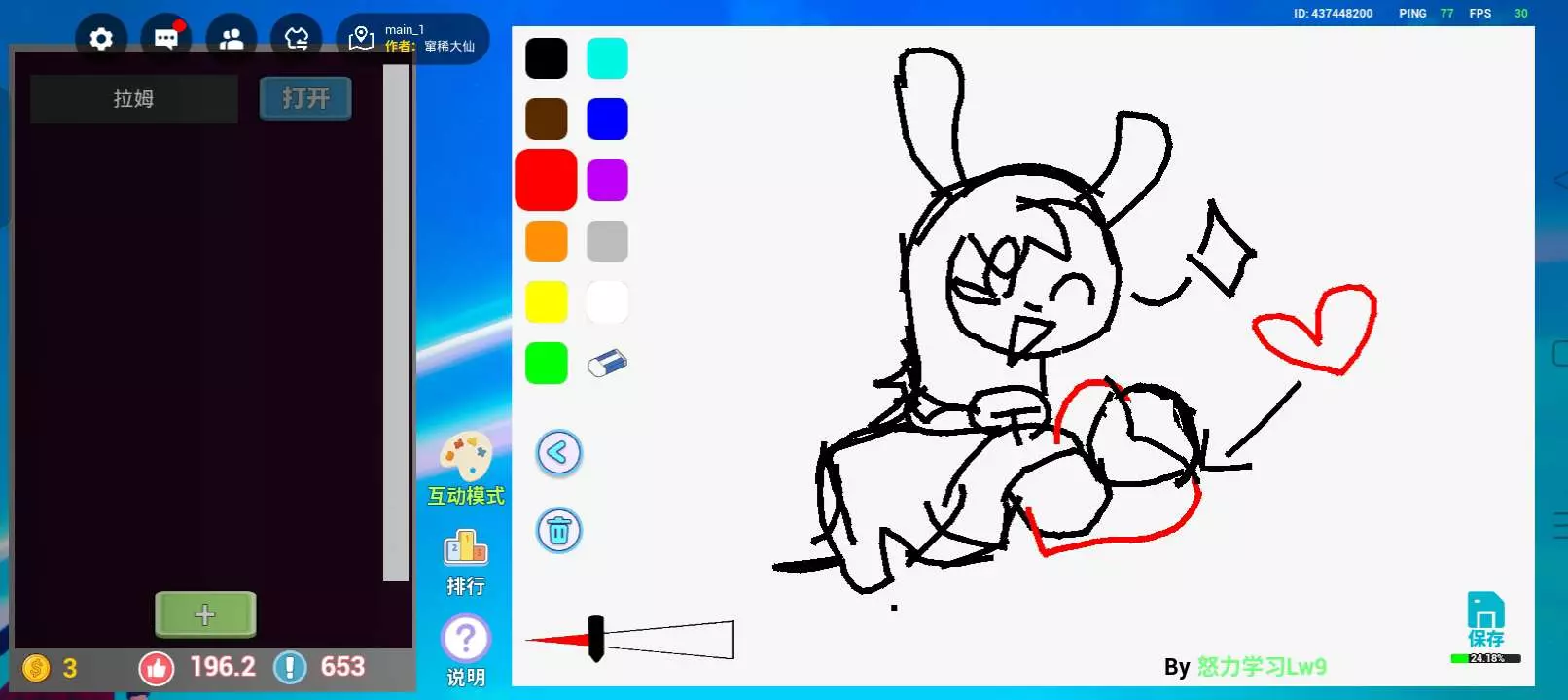Click the author name 努力学习Lw9
The height and width of the screenshot is (700, 1568).
click(1262, 667)
